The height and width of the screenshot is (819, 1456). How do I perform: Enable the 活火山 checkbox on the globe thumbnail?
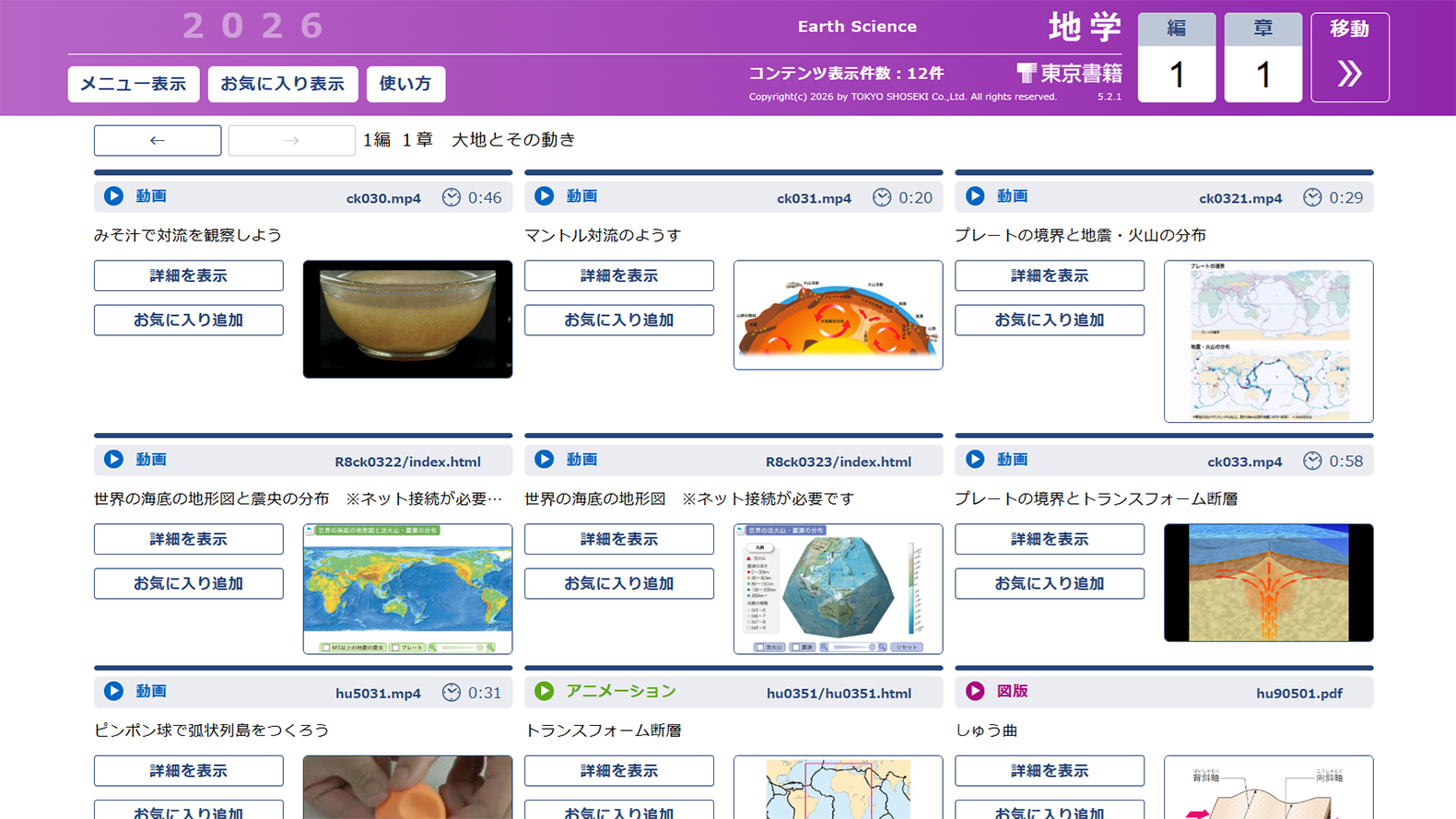pyautogui.click(x=759, y=648)
